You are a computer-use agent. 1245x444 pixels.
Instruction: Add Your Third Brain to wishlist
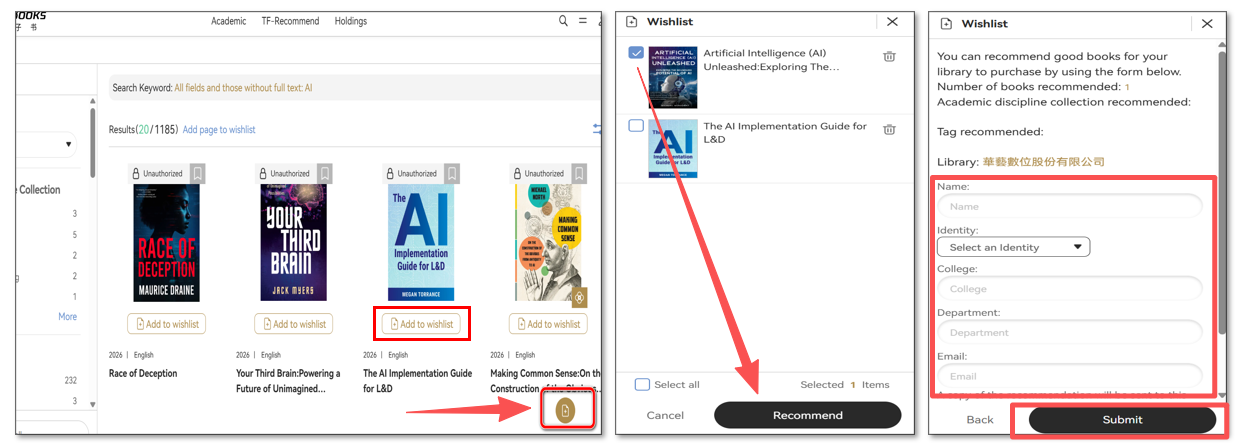pyautogui.click(x=294, y=324)
